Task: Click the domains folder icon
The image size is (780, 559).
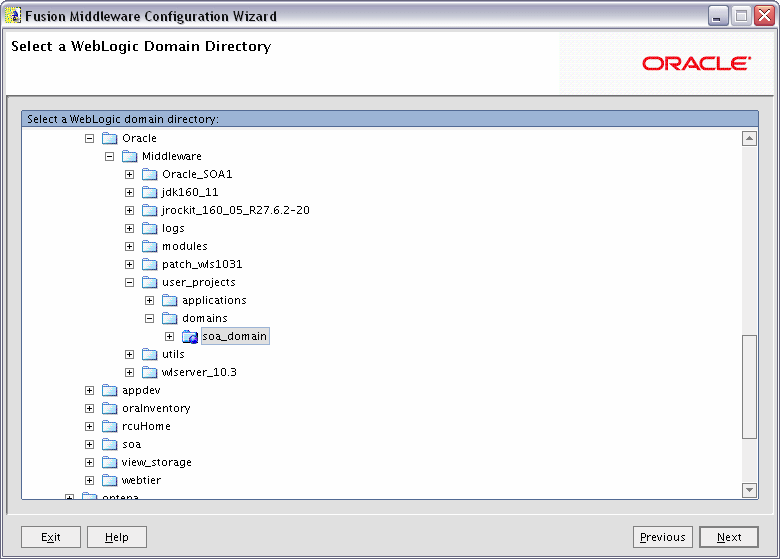Action: coord(170,318)
